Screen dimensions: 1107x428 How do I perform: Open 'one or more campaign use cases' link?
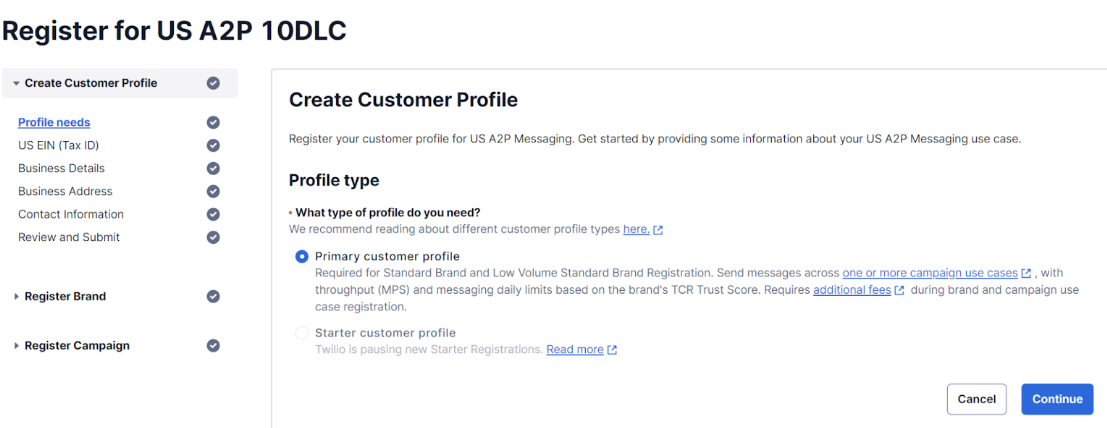tap(930, 273)
